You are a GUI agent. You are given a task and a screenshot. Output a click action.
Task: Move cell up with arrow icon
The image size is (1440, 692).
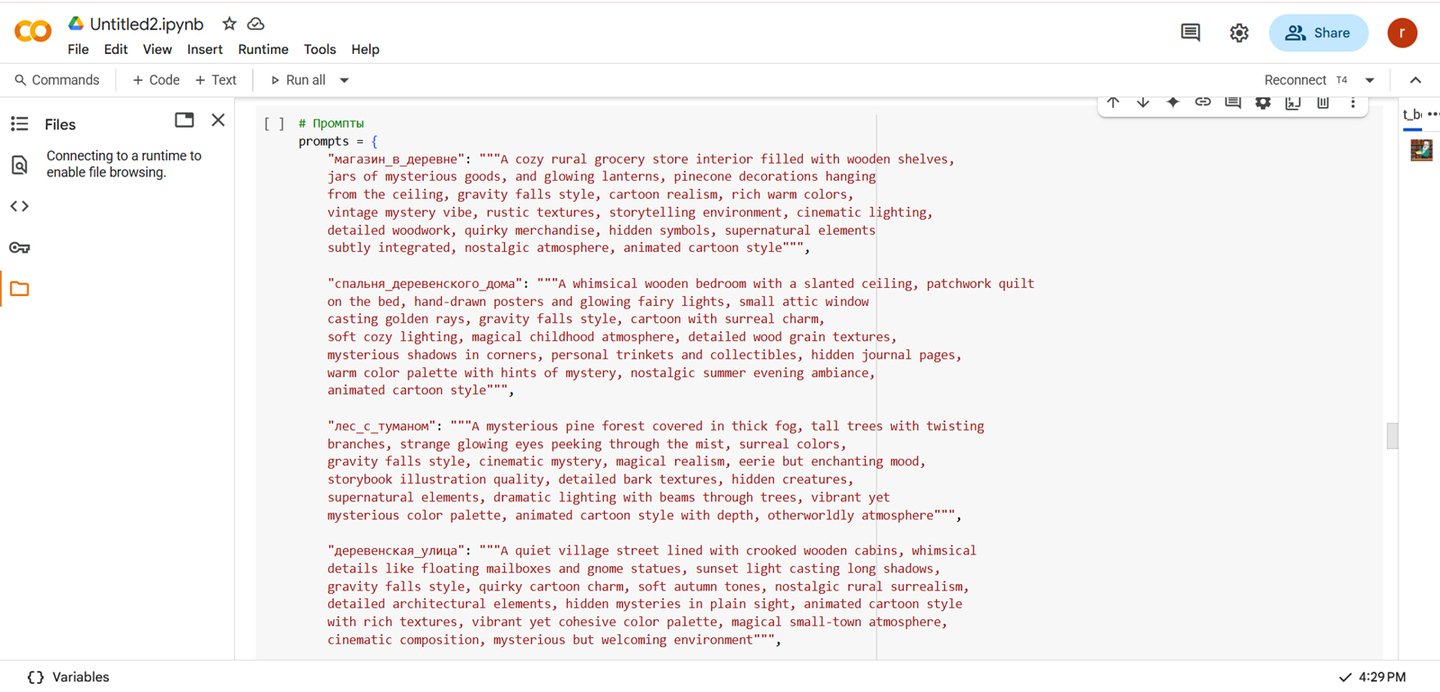(1113, 102)
